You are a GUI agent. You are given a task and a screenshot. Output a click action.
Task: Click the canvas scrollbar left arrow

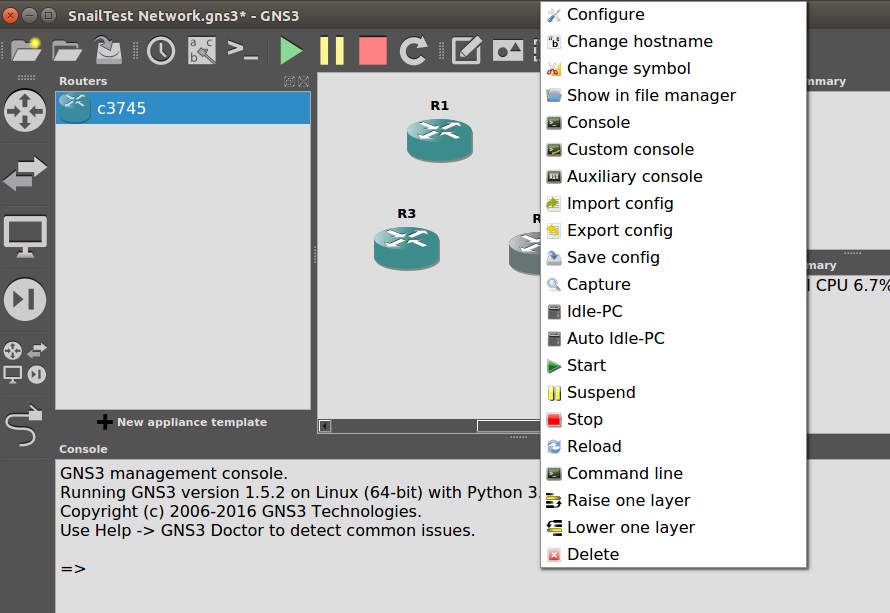click(x=325, y=426)
